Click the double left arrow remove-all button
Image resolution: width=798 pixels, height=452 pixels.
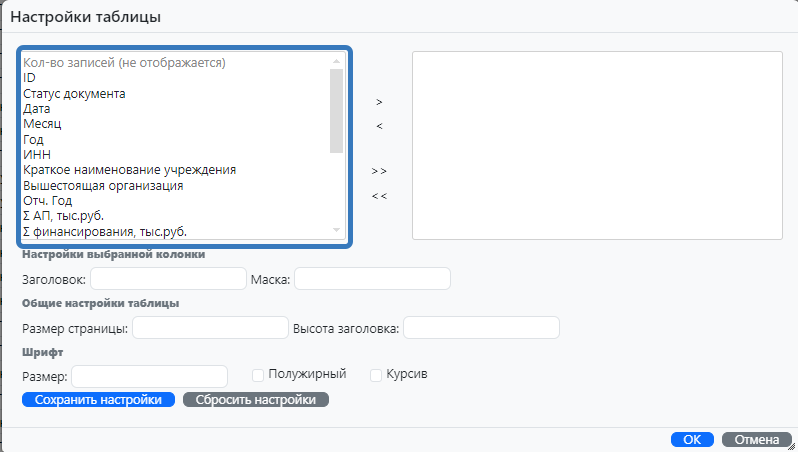coord(379,195)
